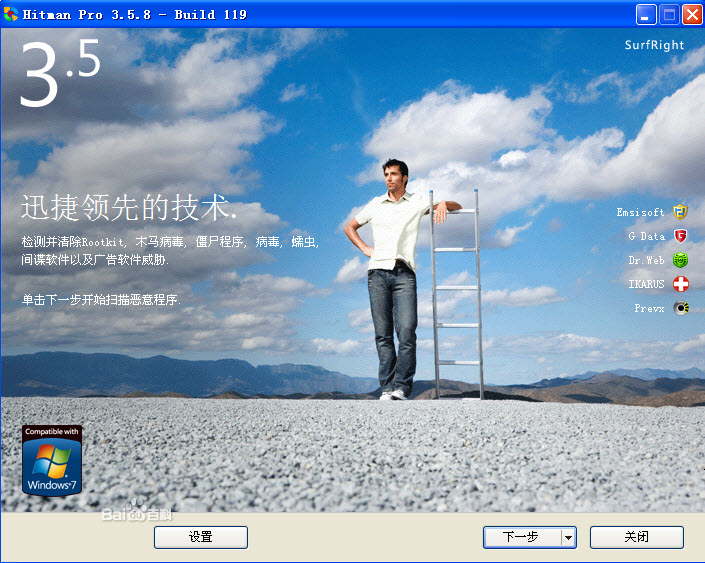Image resolution: width=705 pixels, height=563 pixels.
Task: Minimize the Hitman Pro window
Action: point(646,15)
